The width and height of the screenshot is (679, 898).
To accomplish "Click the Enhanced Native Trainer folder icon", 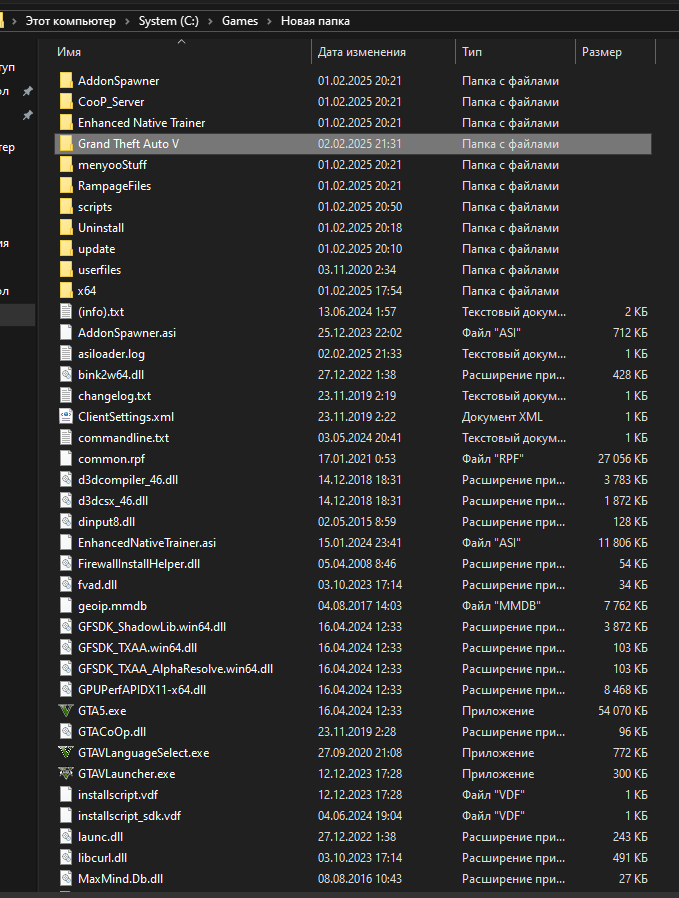I will (x=66, y=123).
